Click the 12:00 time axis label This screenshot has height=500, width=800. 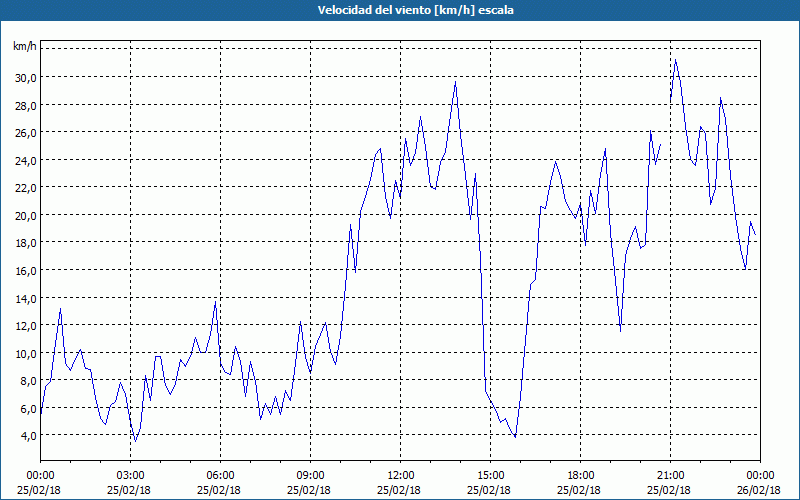coord(401,476)
